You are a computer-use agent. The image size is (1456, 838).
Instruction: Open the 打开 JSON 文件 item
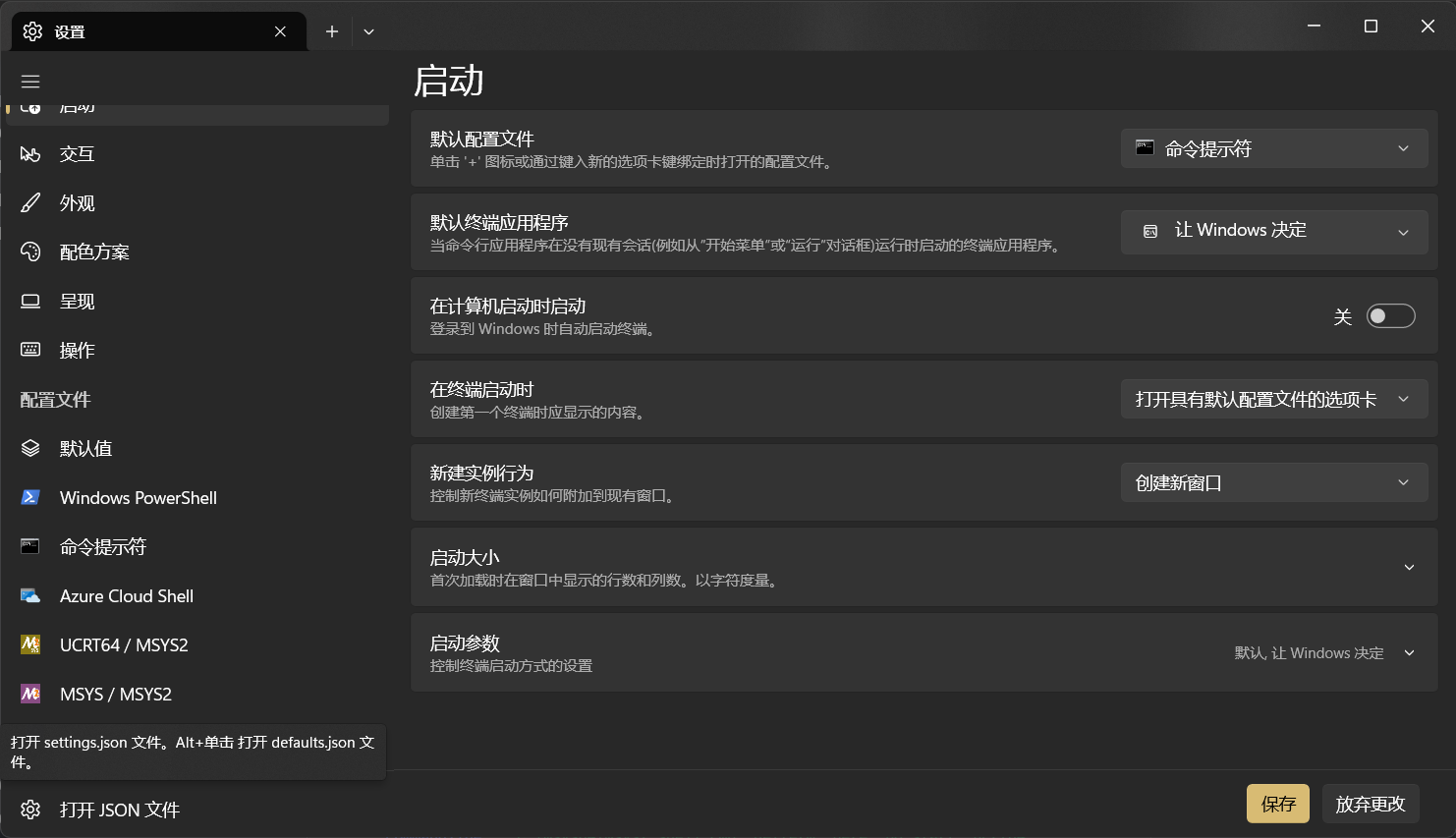[x=119, y=810]
